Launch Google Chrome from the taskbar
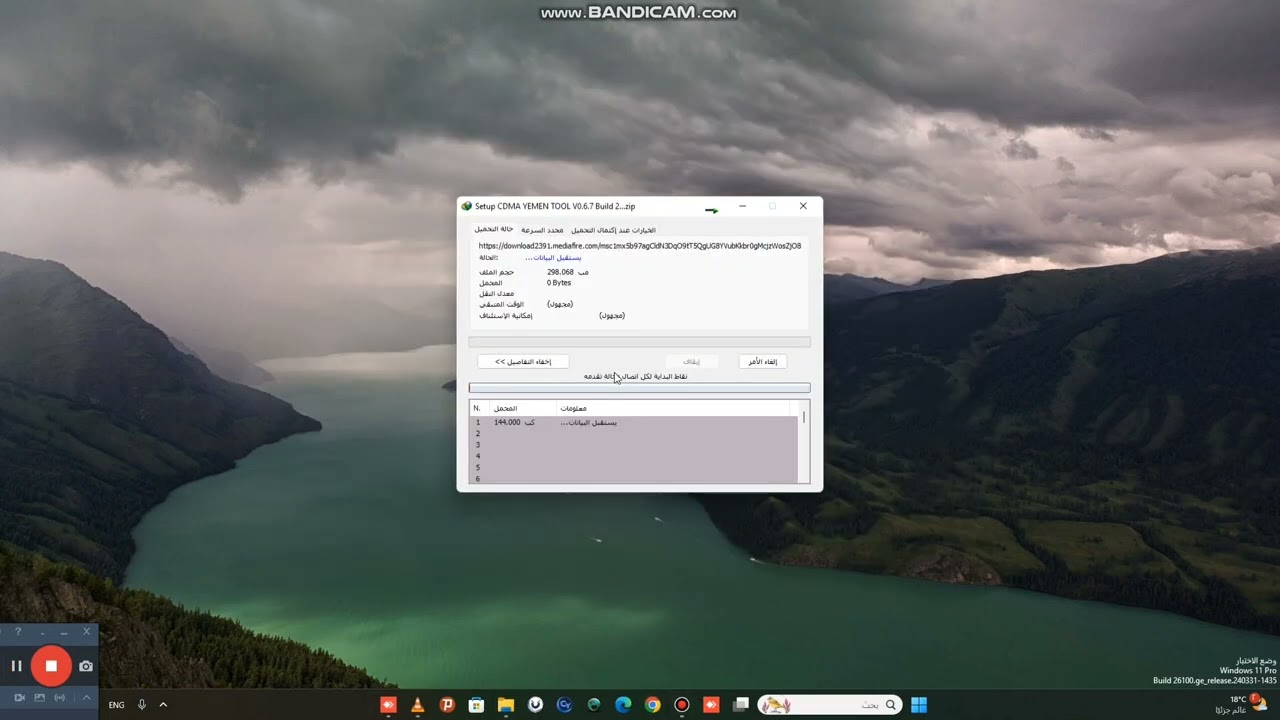Image resolution: width=1280 pixels, height=720 pixels. [652, 705]
